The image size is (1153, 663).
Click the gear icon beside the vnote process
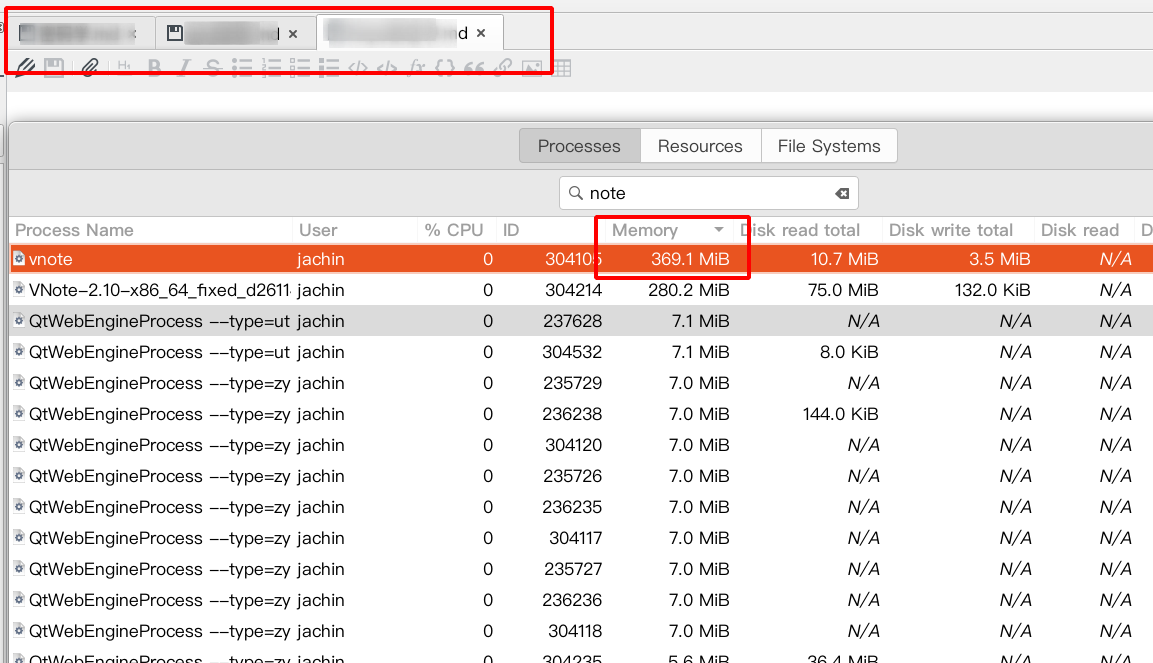[19, 259]
